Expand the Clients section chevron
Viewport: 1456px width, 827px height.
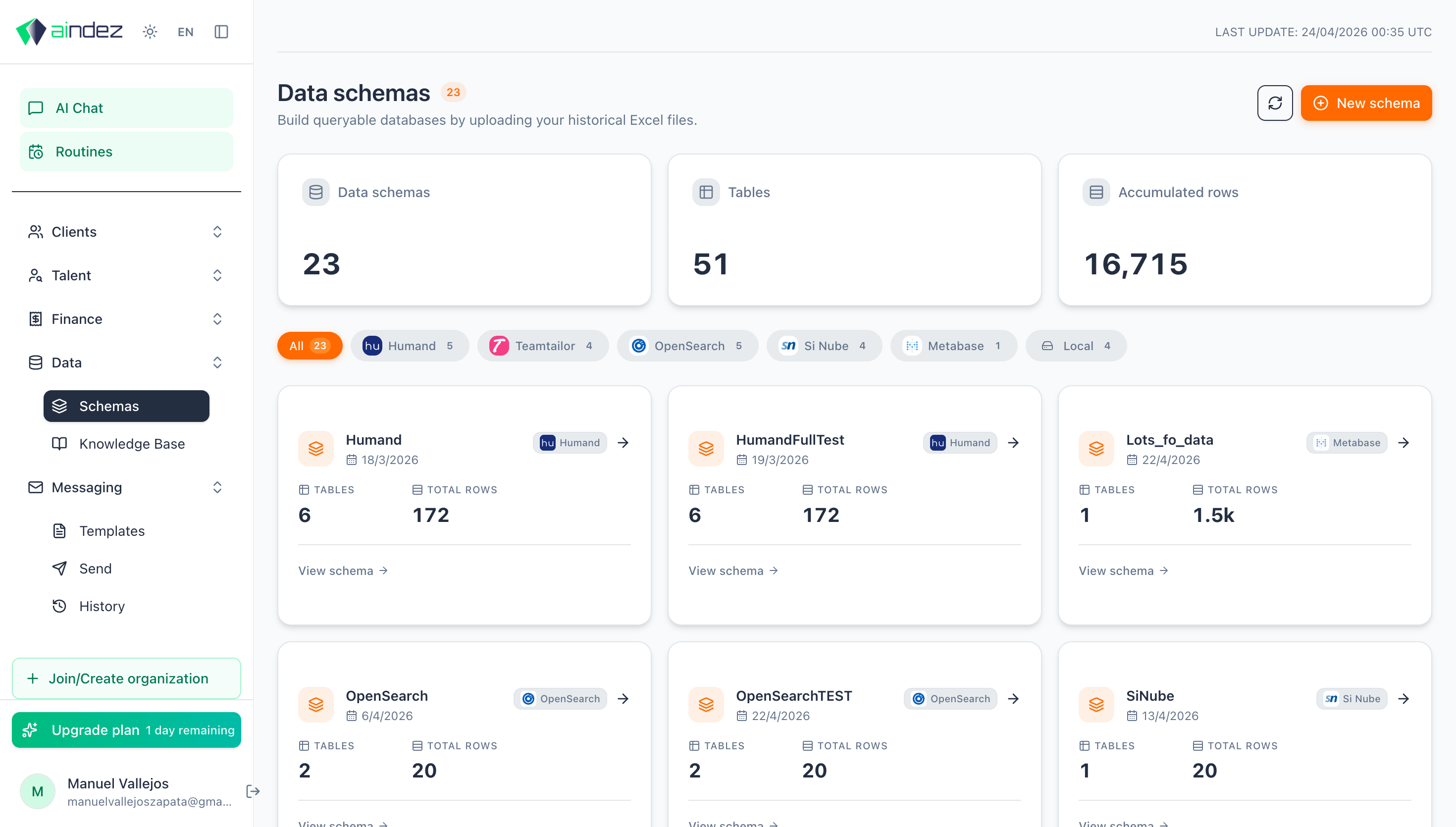217,232
